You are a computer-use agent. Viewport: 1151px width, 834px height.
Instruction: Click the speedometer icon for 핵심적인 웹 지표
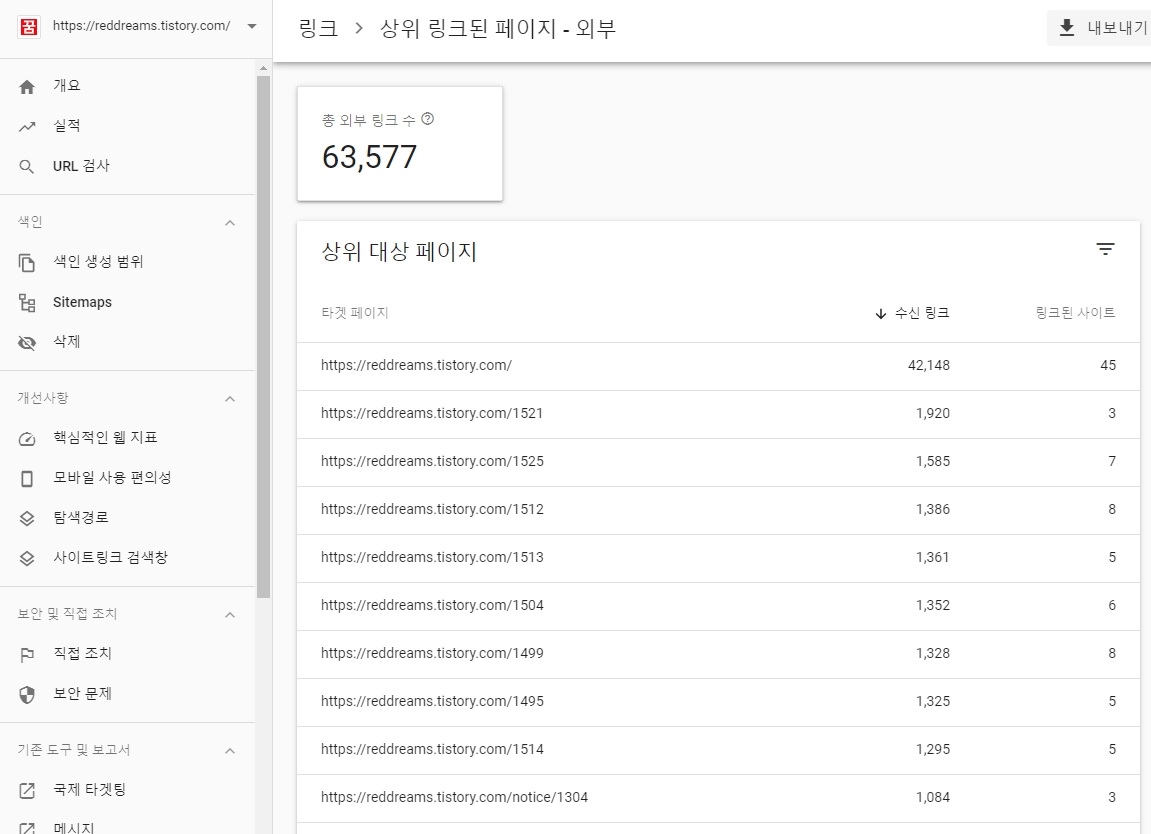(27, 439)
